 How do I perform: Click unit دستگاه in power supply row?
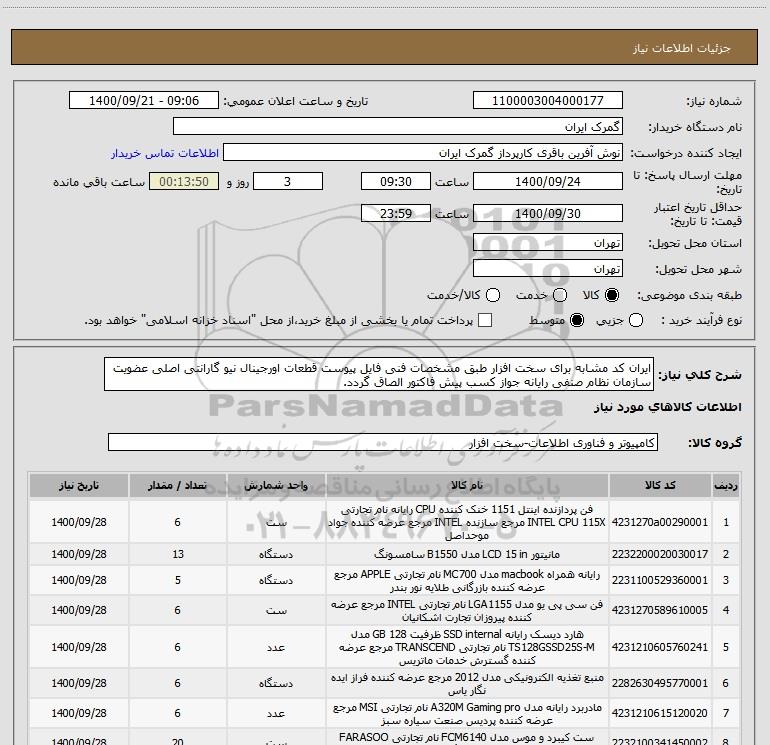(276, 683)
